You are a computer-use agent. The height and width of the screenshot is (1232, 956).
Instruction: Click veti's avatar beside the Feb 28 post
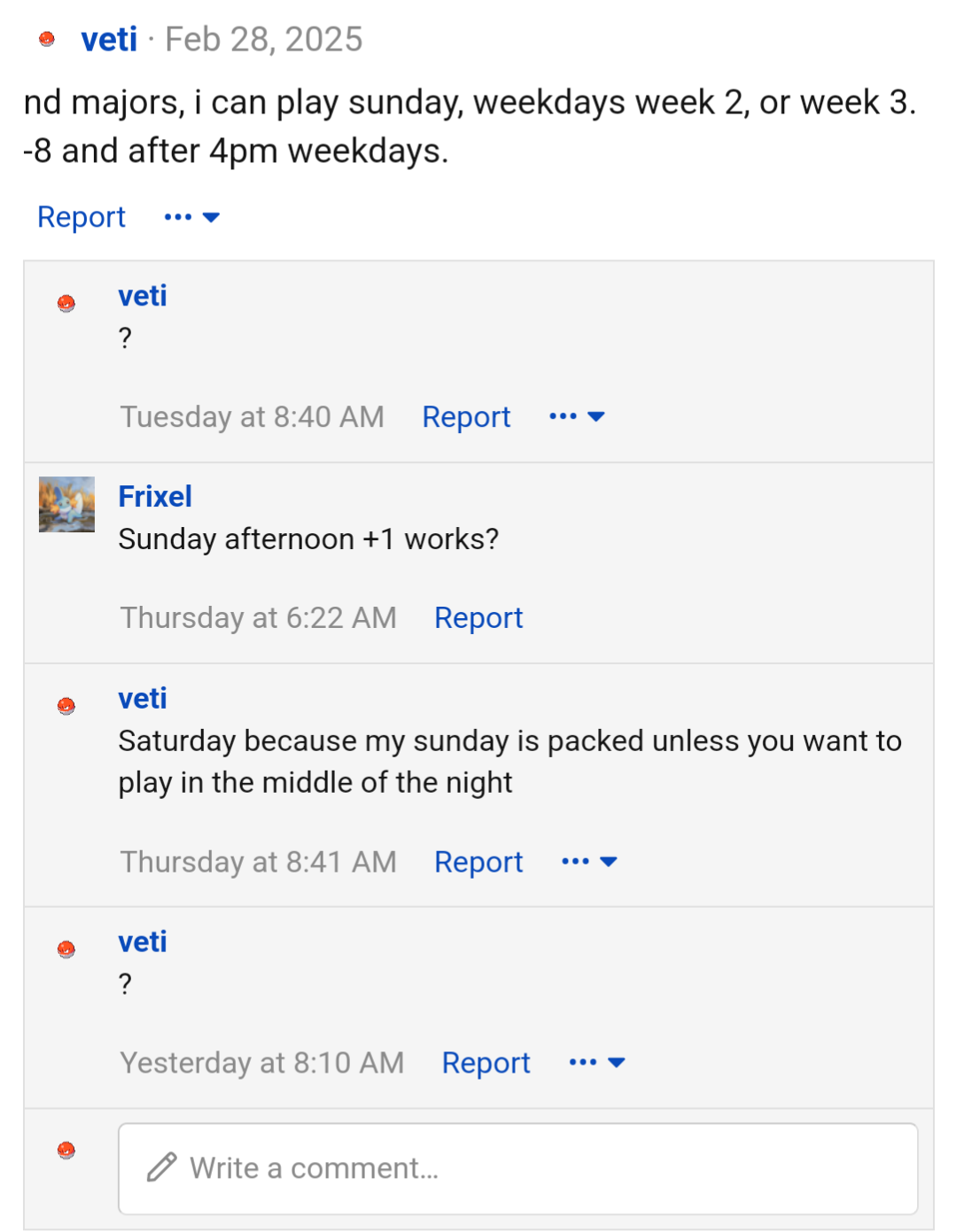47,39
